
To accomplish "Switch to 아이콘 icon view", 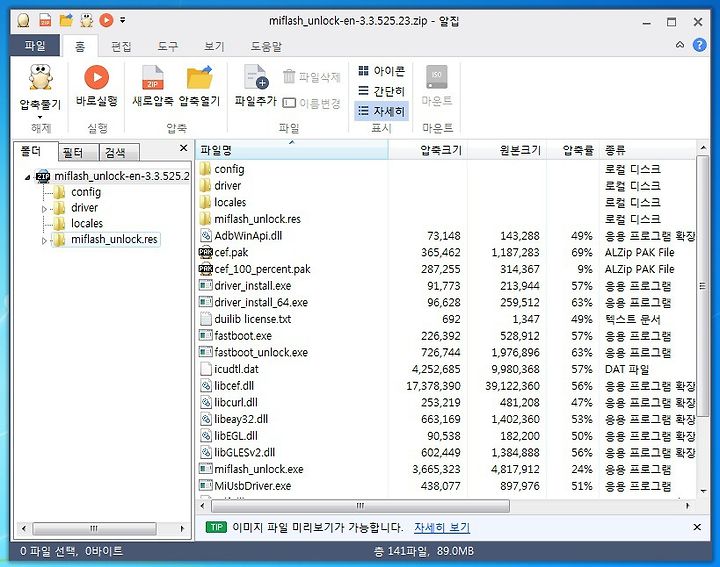I will point(382,71).
